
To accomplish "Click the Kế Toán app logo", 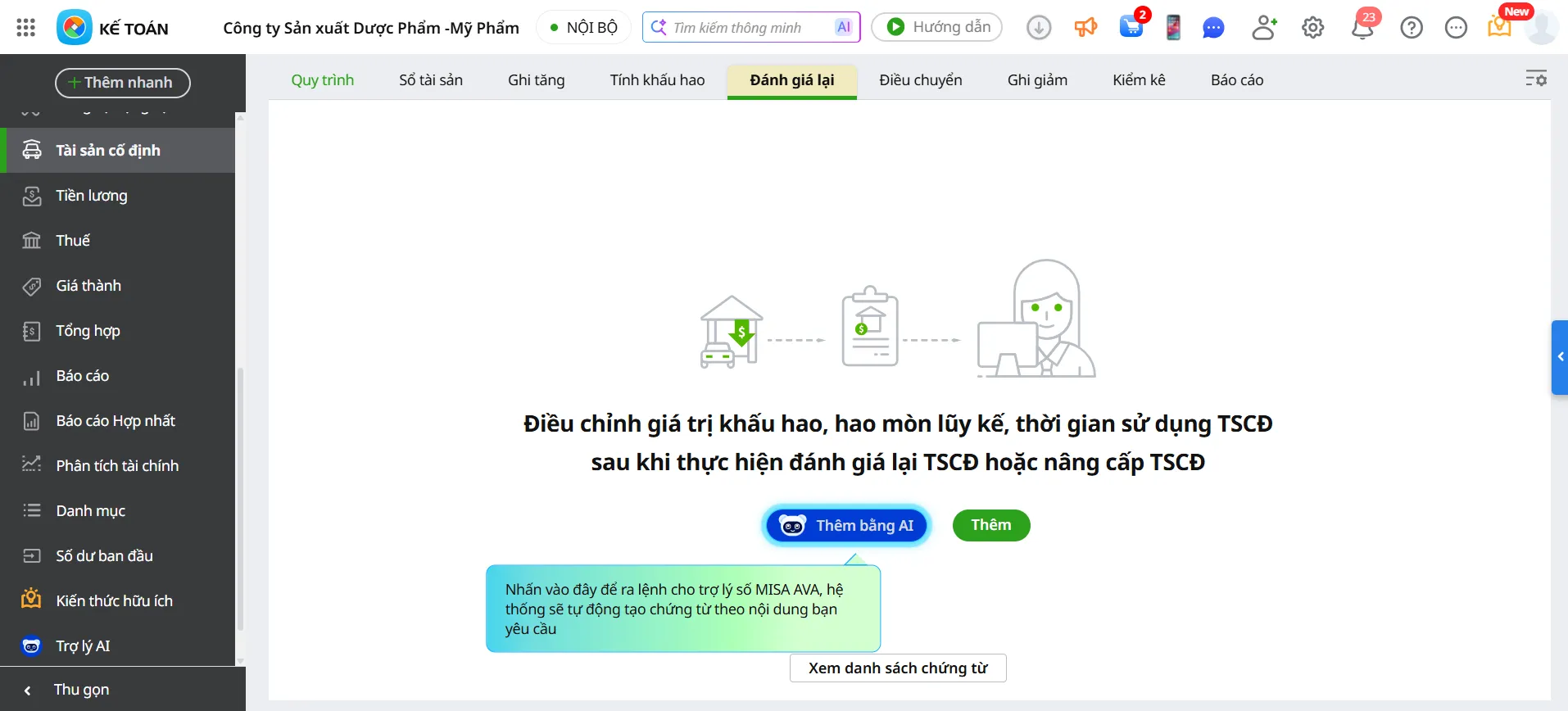I will (x=74, y=28).
